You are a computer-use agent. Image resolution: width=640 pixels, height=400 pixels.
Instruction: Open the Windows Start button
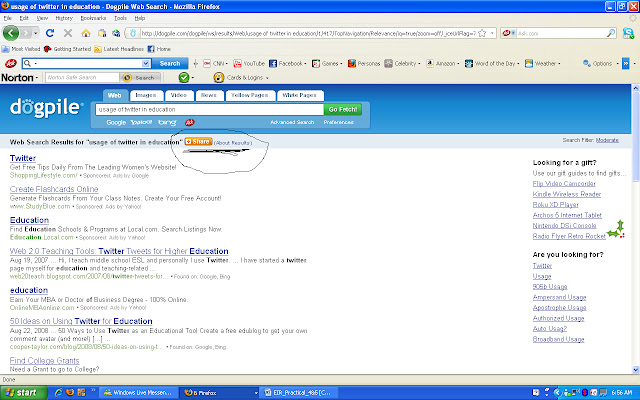point(24,393)
